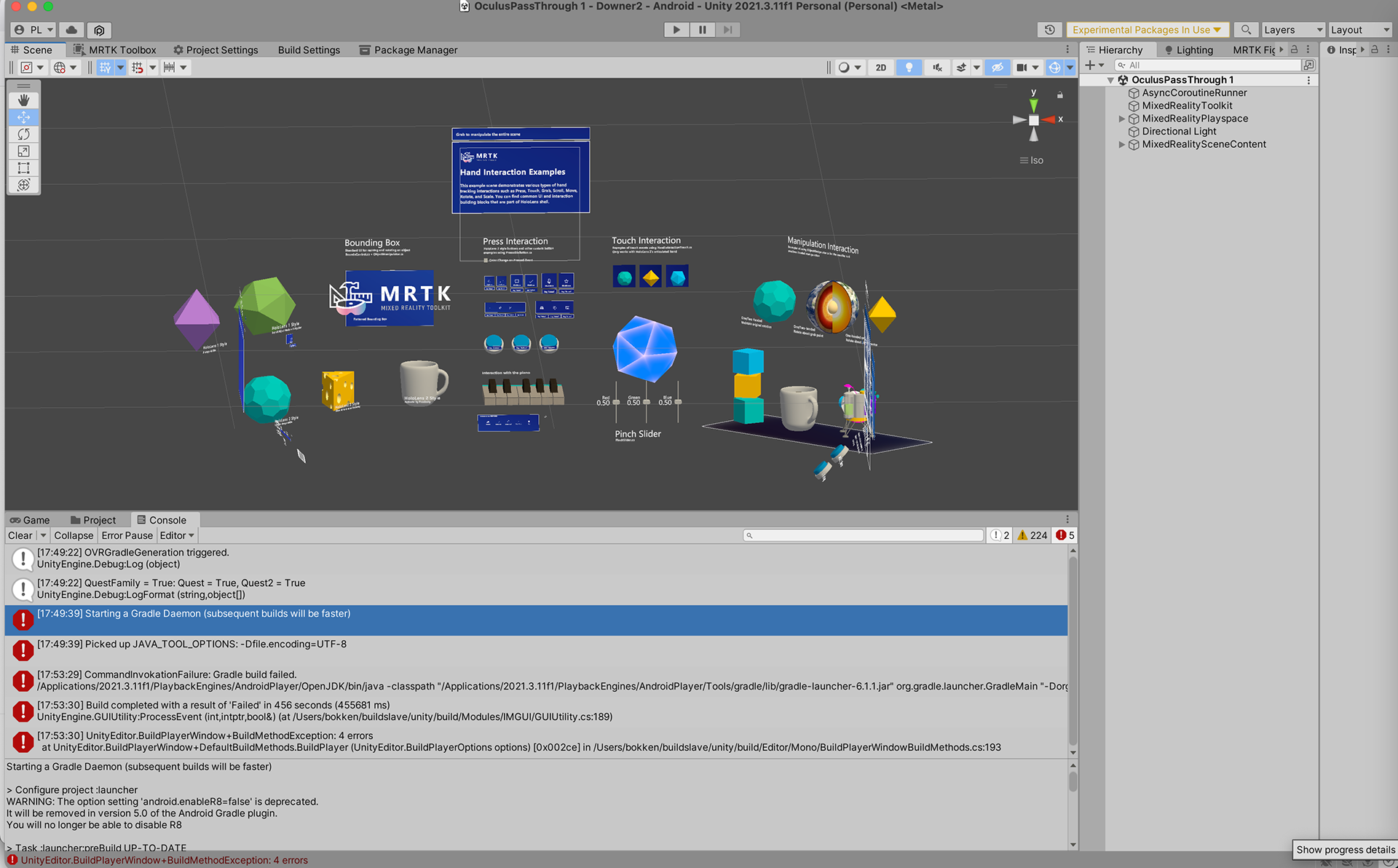Select the Hand (view) tool

pyautogui.click(x=23, y=100)
